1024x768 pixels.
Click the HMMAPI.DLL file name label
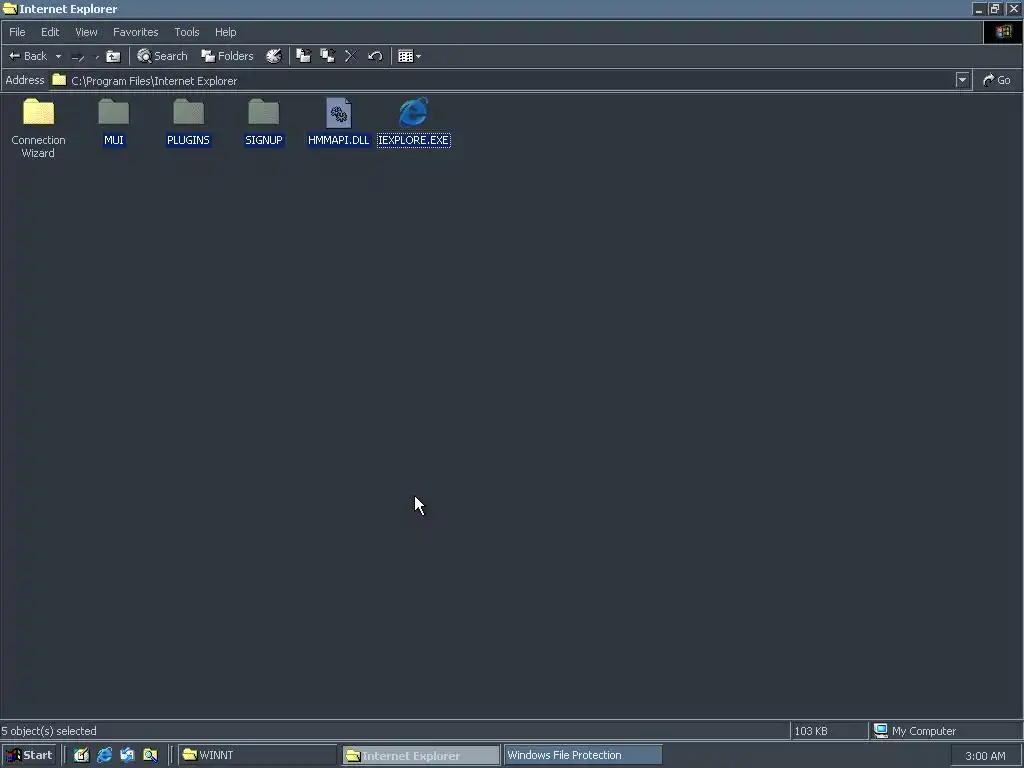coord(338,140)
